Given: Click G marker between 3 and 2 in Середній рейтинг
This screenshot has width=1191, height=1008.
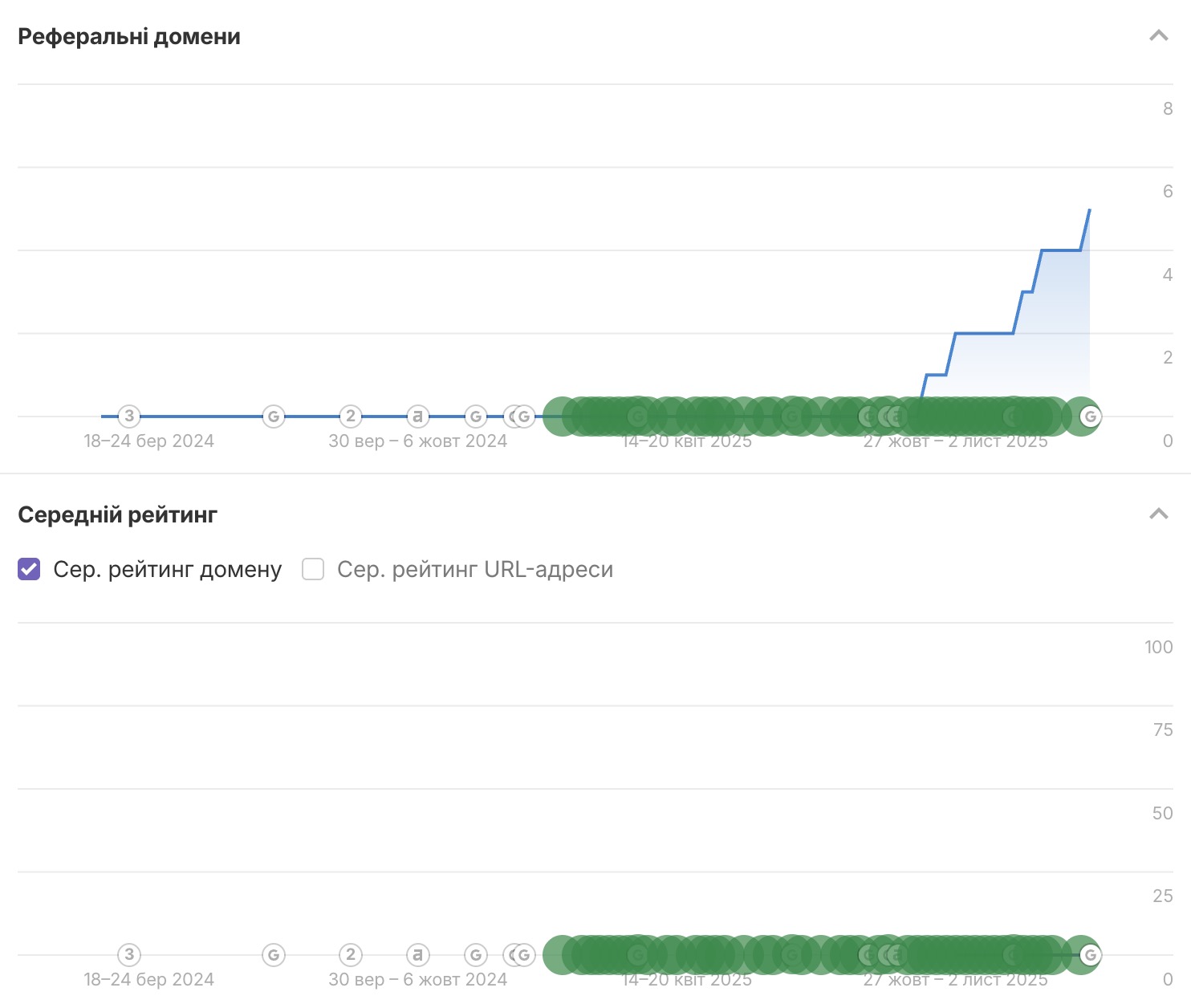Looking at the screenshot, I should (x=274, y=954).
